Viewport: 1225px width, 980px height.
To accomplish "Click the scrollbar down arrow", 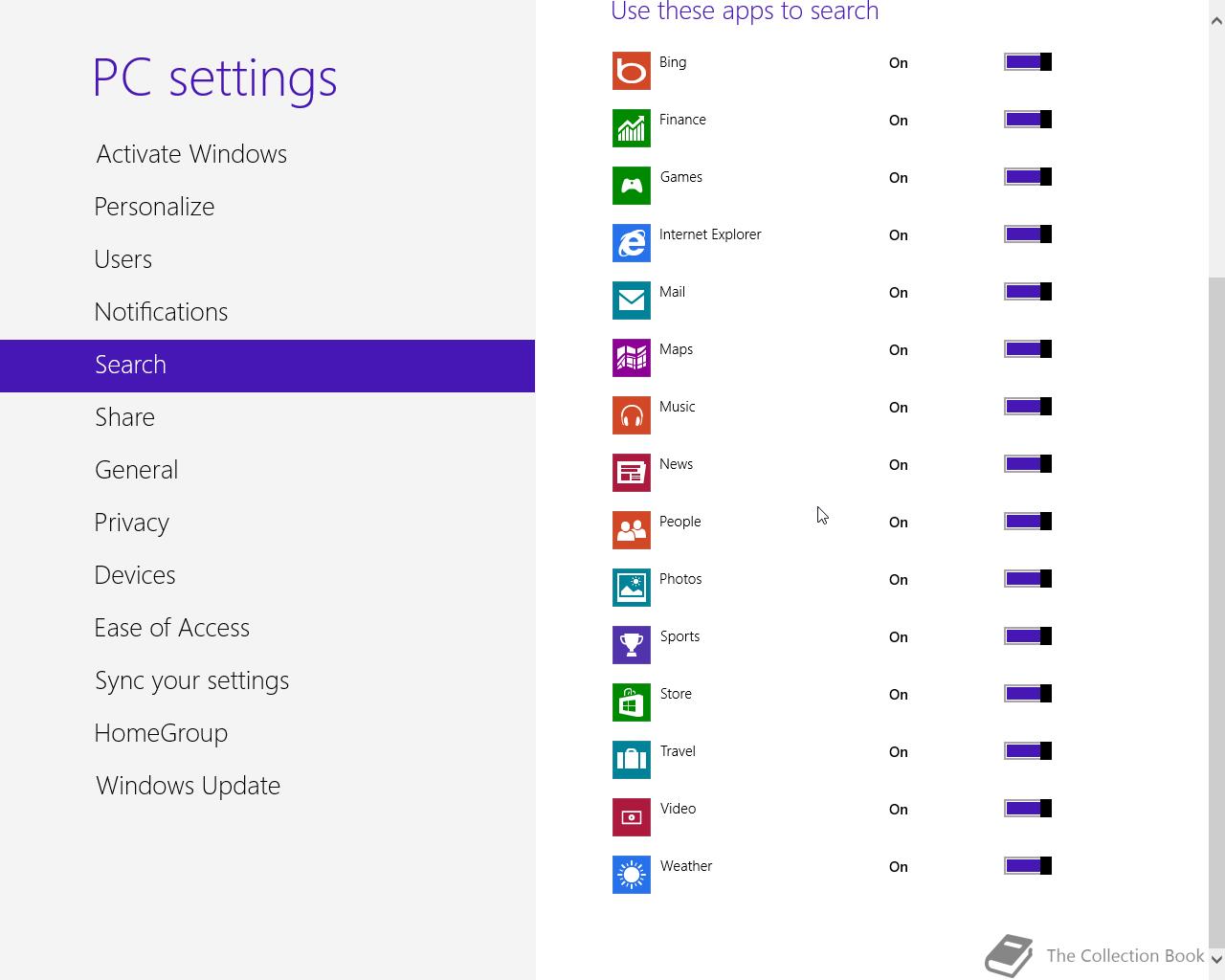I will click(1216, 960).
